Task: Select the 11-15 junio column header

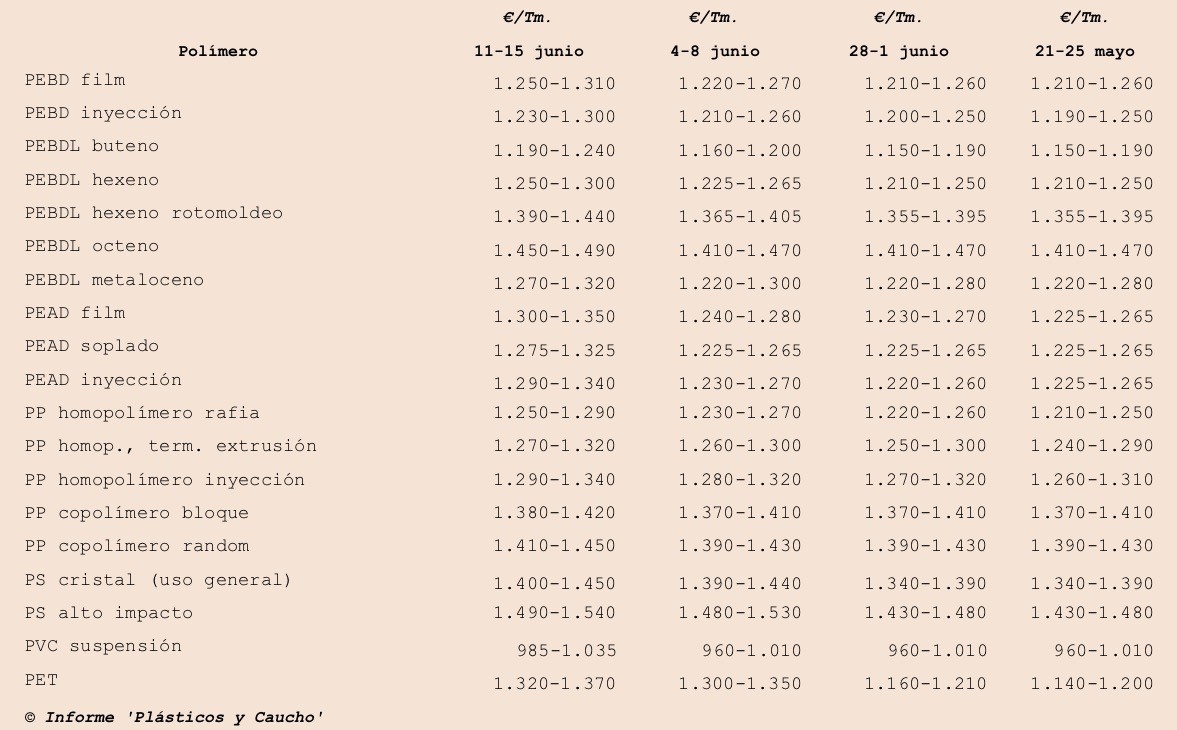Action: point(528,51)
